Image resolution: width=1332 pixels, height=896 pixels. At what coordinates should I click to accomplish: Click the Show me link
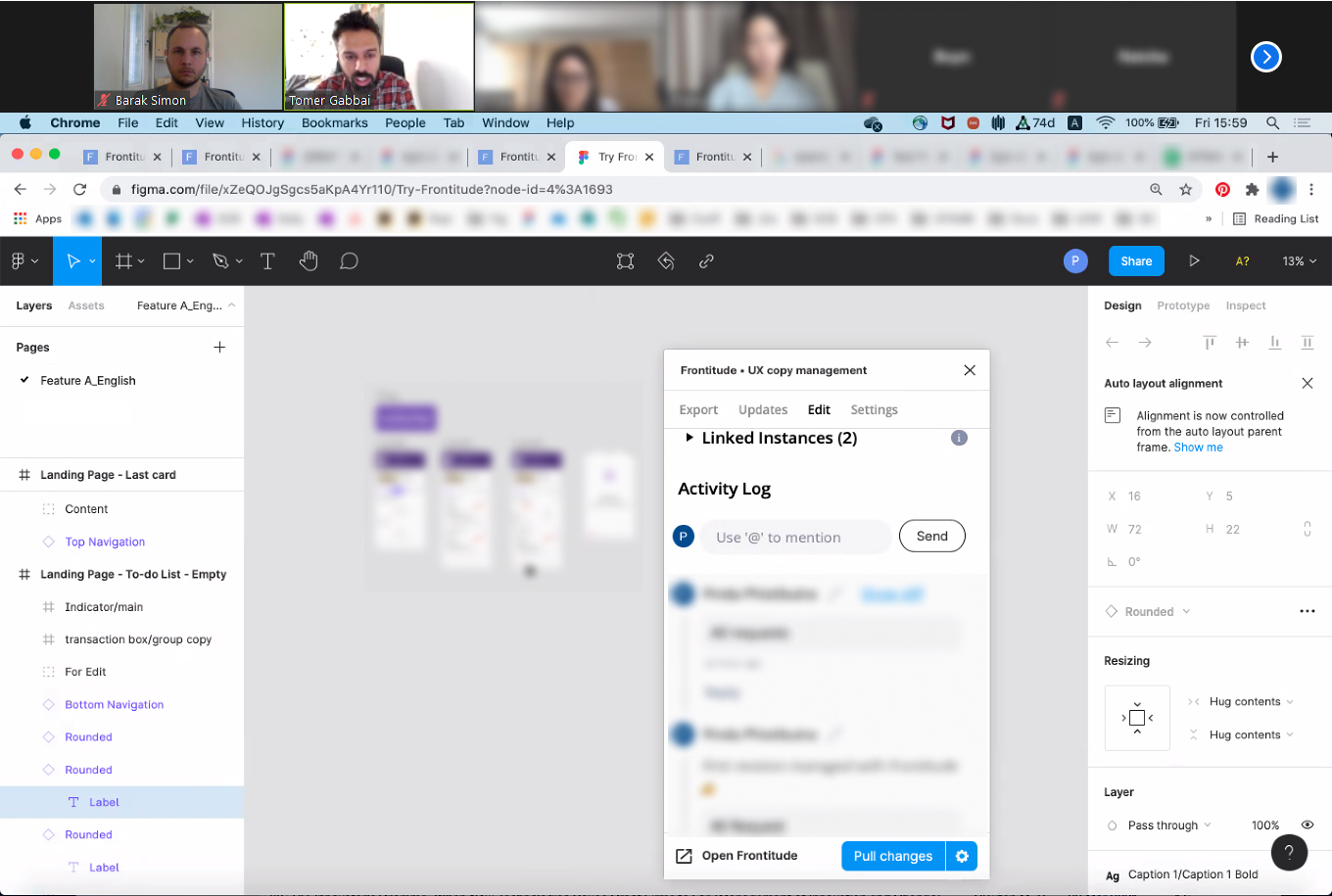tap(1199, 447)
